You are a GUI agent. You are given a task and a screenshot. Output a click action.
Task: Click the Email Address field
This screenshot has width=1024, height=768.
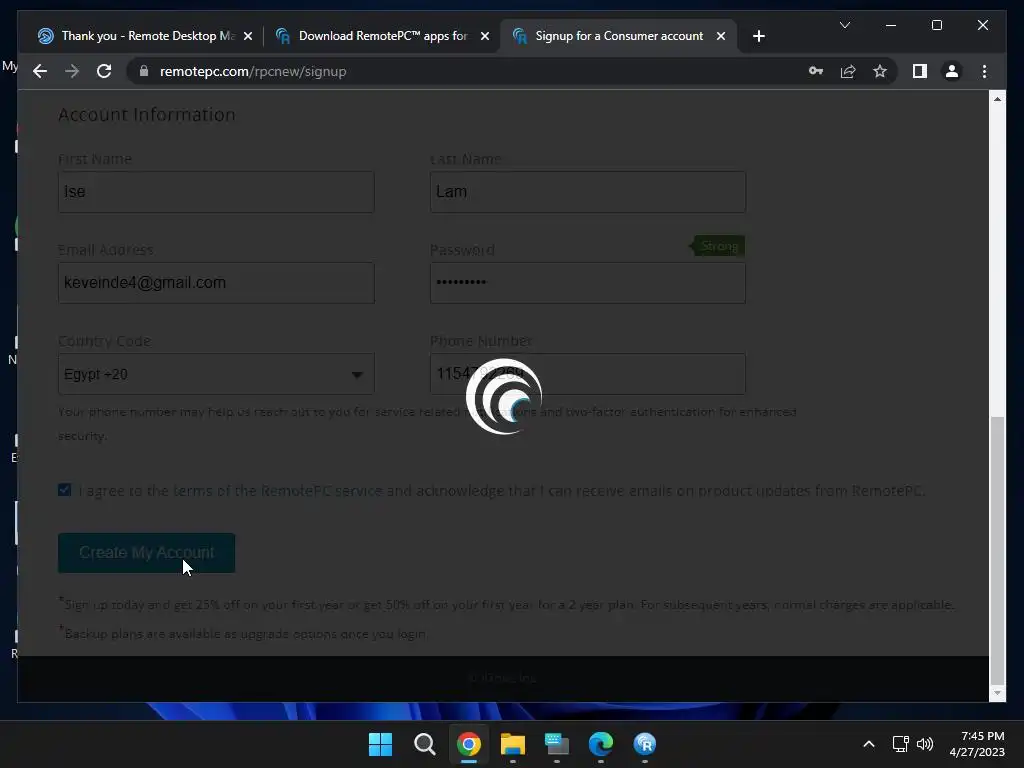(216, 283)
